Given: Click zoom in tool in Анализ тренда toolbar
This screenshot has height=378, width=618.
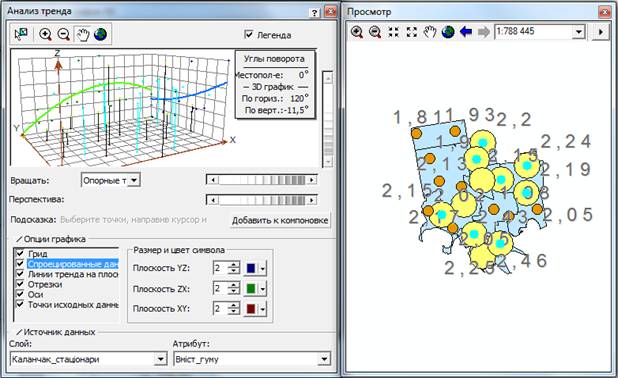Looking at the screenshot, I should coord(45,34).
